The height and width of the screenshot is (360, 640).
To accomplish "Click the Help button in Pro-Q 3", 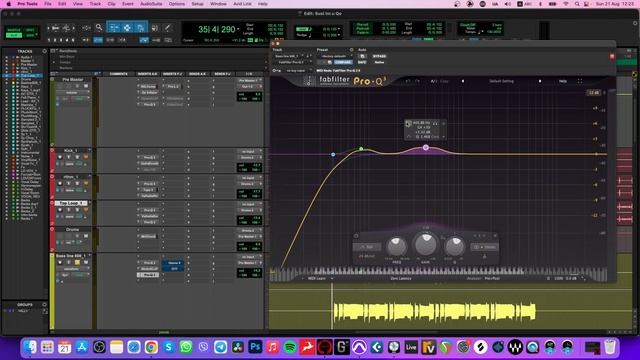I will [x=563, y=81].
